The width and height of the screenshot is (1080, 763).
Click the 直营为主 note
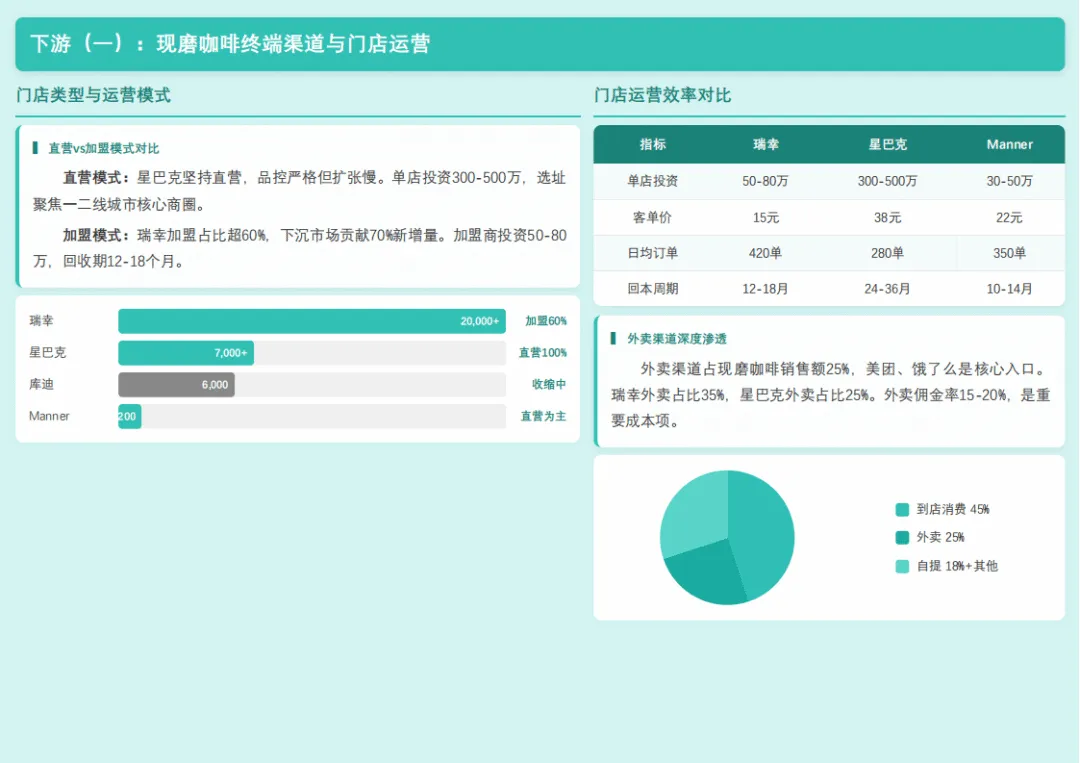tap(543, 416)
